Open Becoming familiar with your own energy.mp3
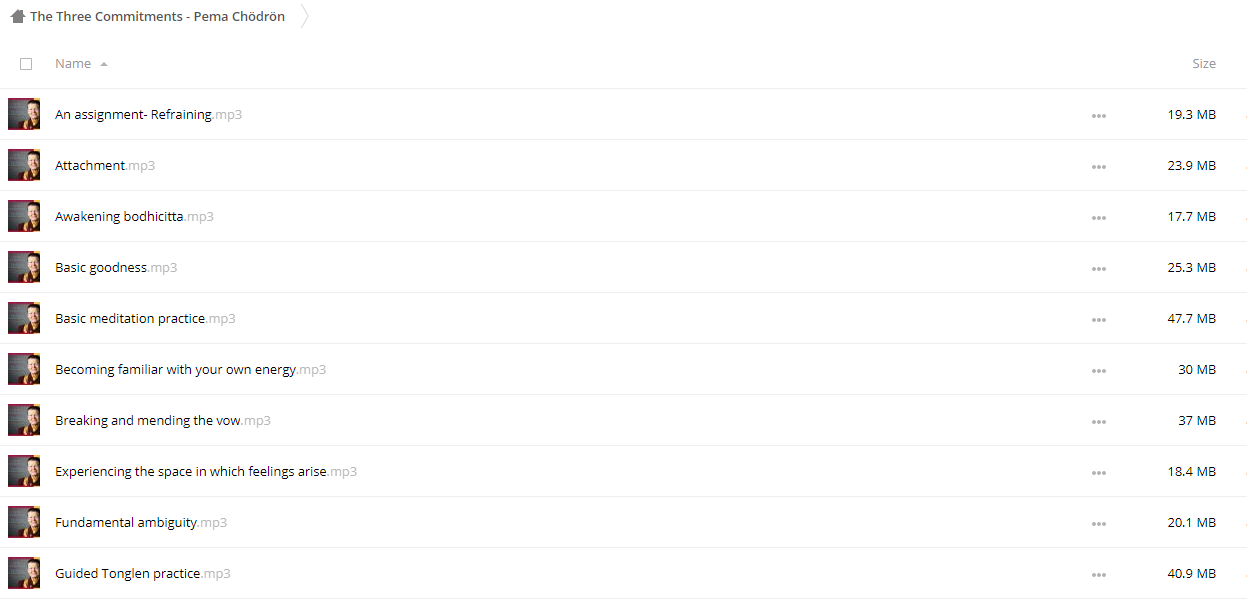 (190, 370)
